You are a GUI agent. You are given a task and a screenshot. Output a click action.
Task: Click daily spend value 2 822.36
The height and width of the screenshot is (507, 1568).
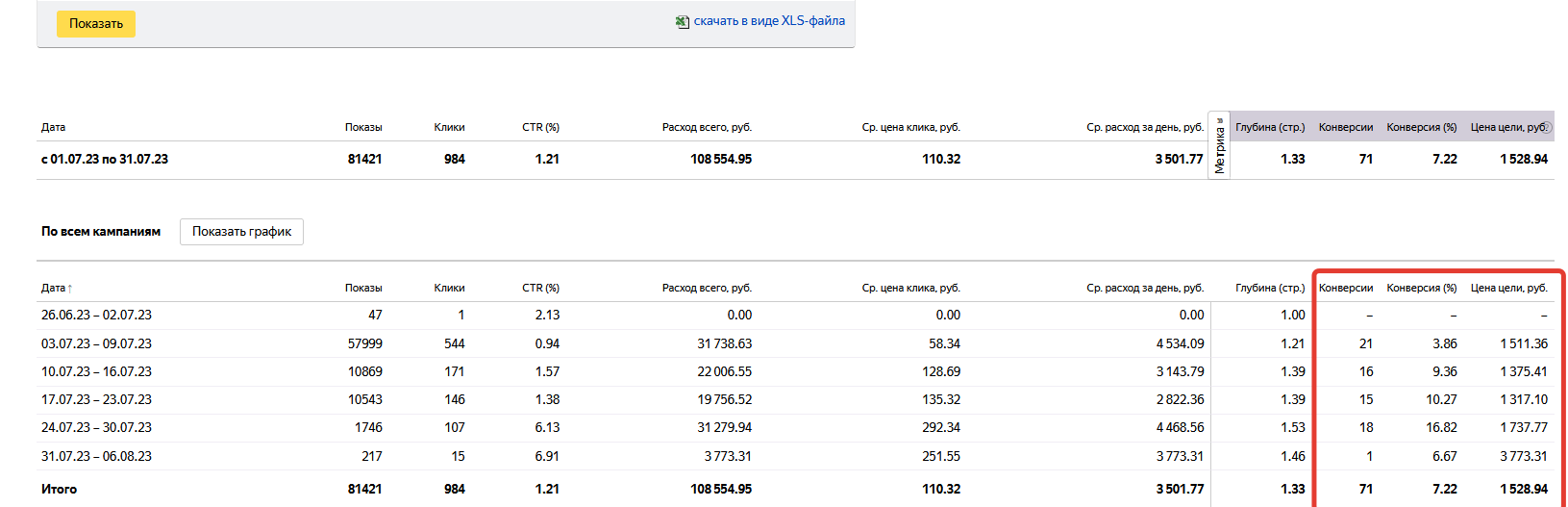[x=1181, y=399]
